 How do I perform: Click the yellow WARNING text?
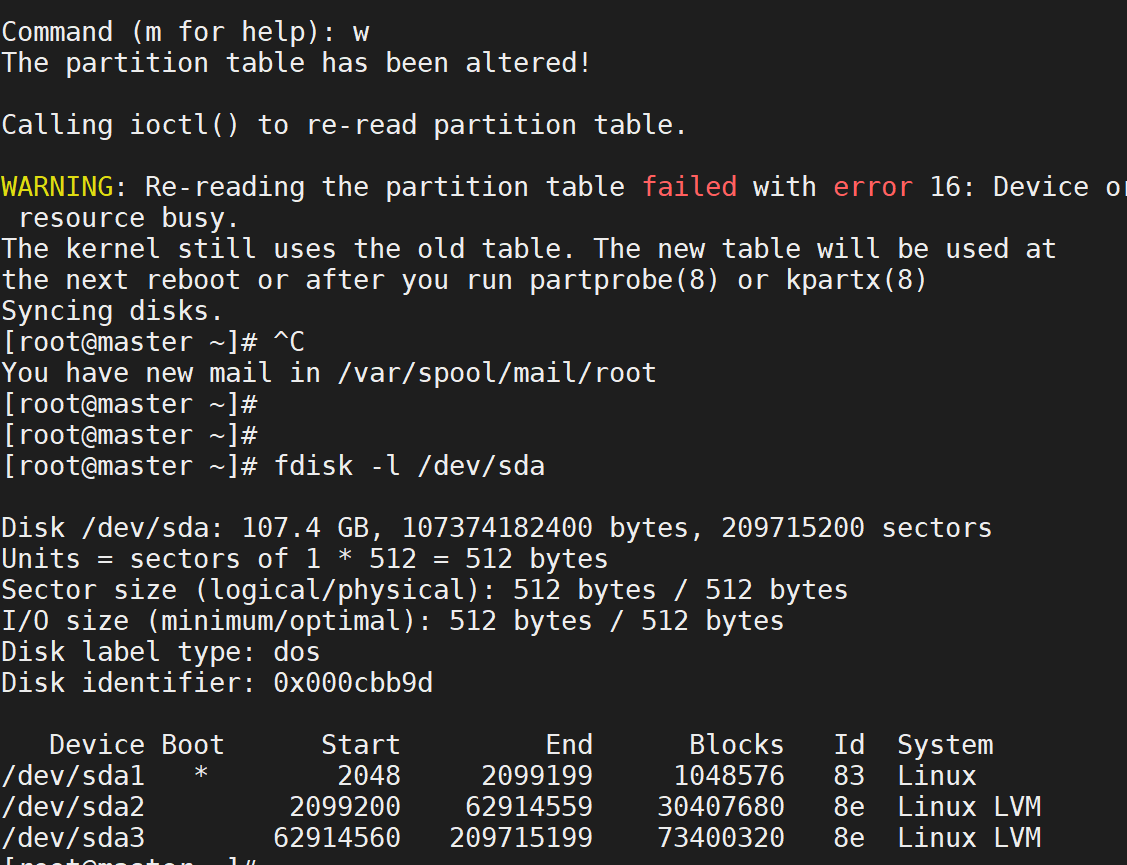(x=57, y=187)
